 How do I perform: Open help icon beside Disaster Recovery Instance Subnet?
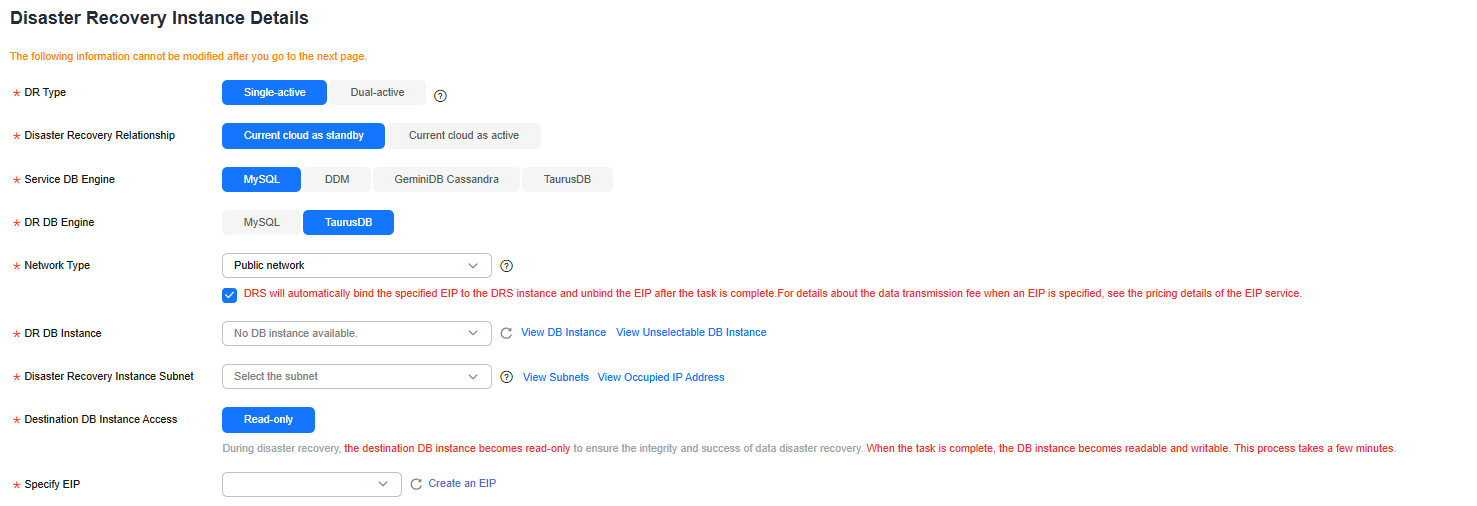506,377
